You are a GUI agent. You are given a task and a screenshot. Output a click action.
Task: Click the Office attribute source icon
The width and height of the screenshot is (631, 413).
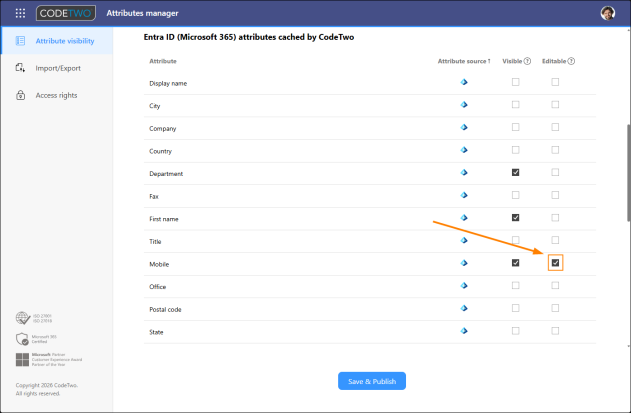[464, 285]
